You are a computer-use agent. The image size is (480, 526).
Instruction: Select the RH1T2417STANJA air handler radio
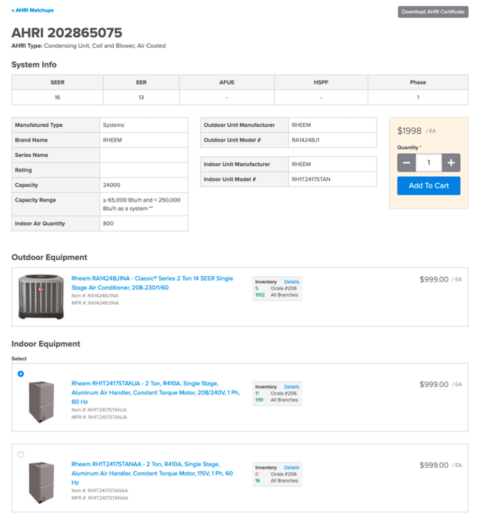[21, 374]
